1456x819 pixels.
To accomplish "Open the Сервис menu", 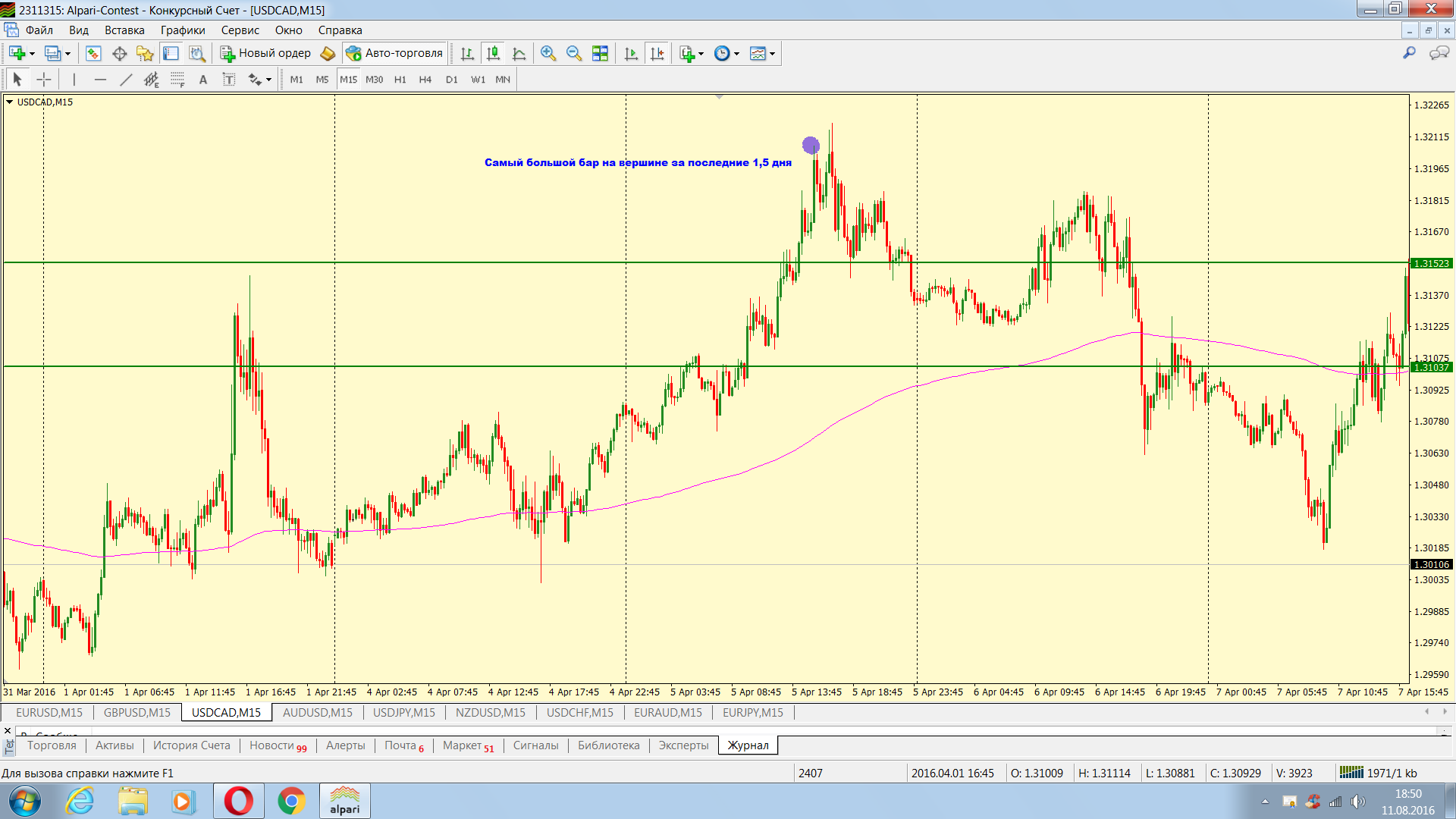I will 240,30.
